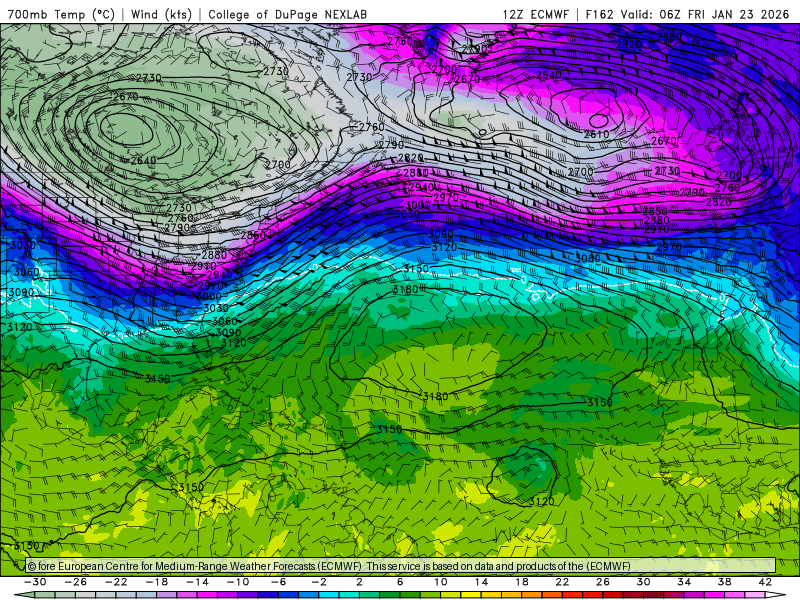
Task: Select the positive 26 colorbar label
Action: [x=603, y=582]
